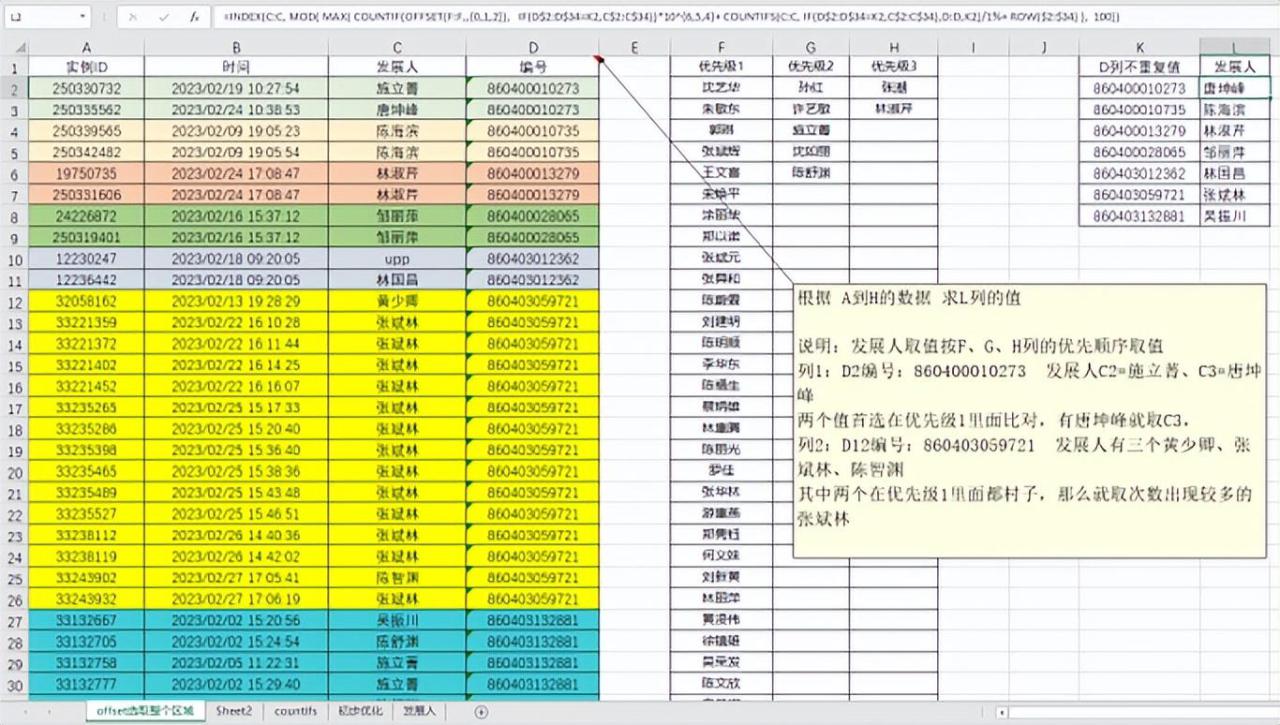Viewport: 1280px width, 725px height.
Task: Click cell with ID 19750735
Action: pos(87,173)
